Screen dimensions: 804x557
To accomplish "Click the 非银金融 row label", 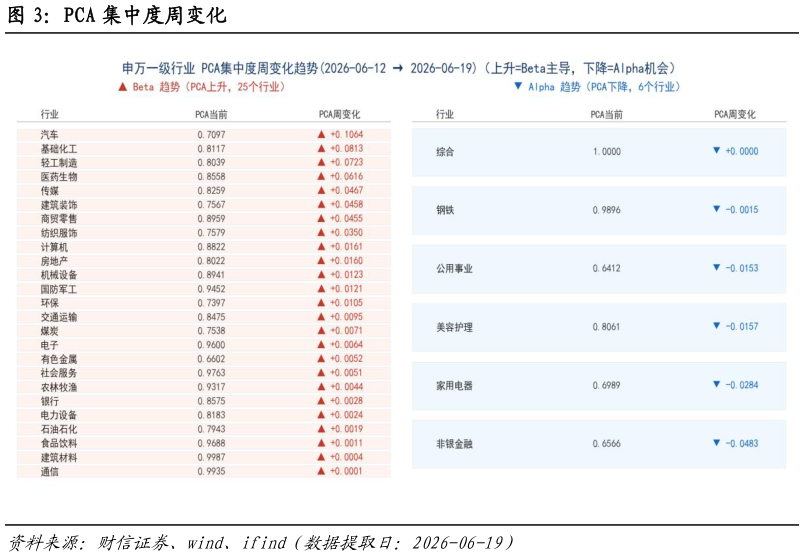I will click(454, 444).
